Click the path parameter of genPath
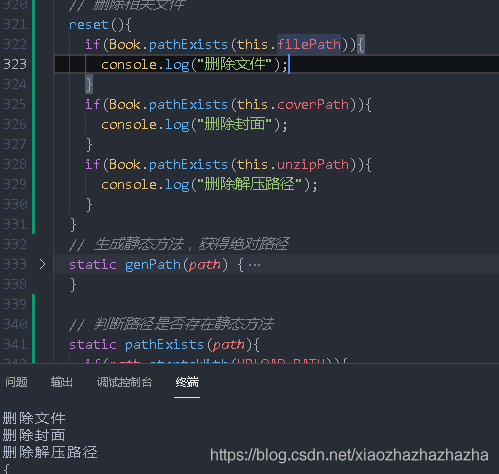Image resolution: width=499 pixels, height=474 pixels. point(204,265)
